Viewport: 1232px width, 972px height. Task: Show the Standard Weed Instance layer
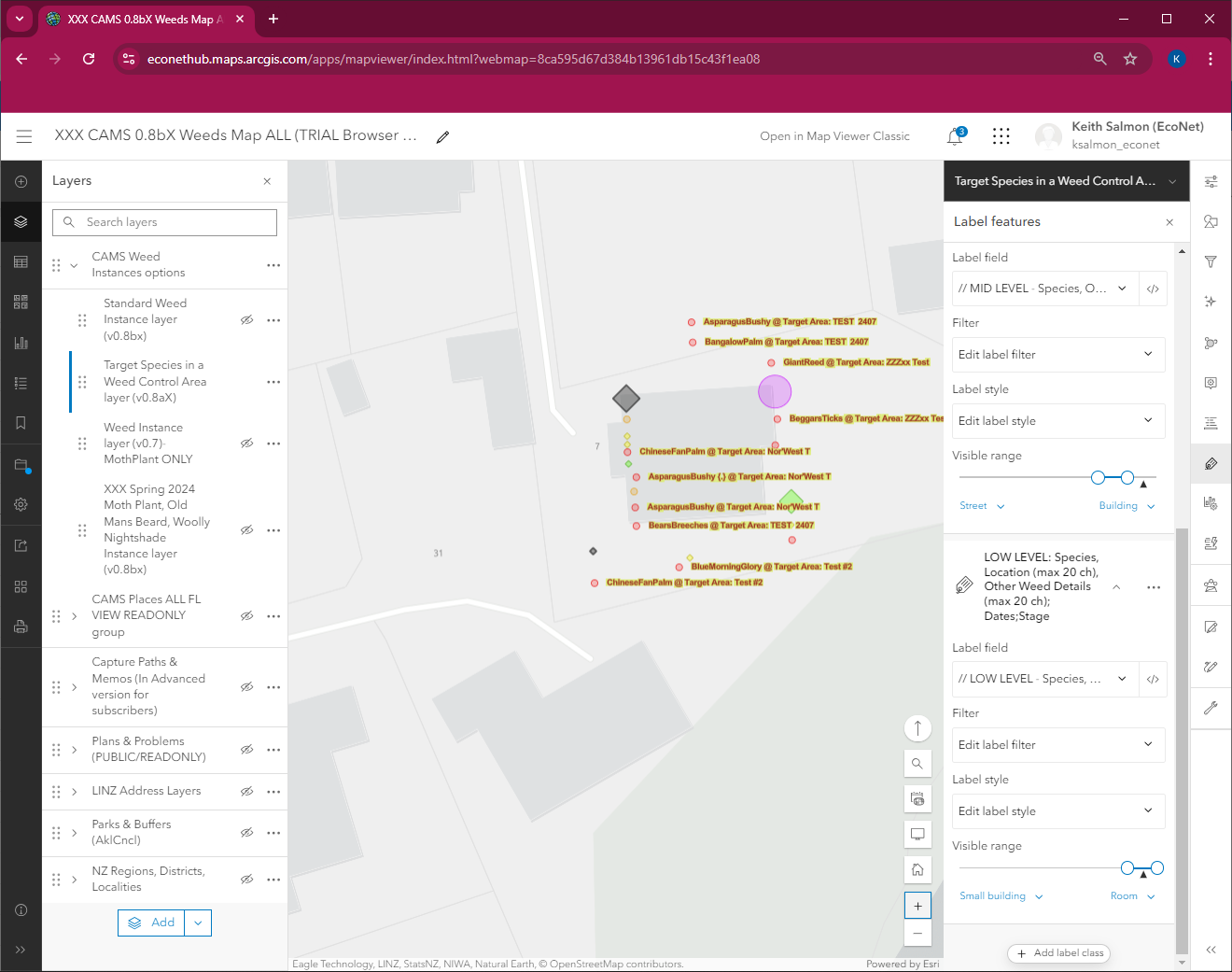tap(246, 319)
